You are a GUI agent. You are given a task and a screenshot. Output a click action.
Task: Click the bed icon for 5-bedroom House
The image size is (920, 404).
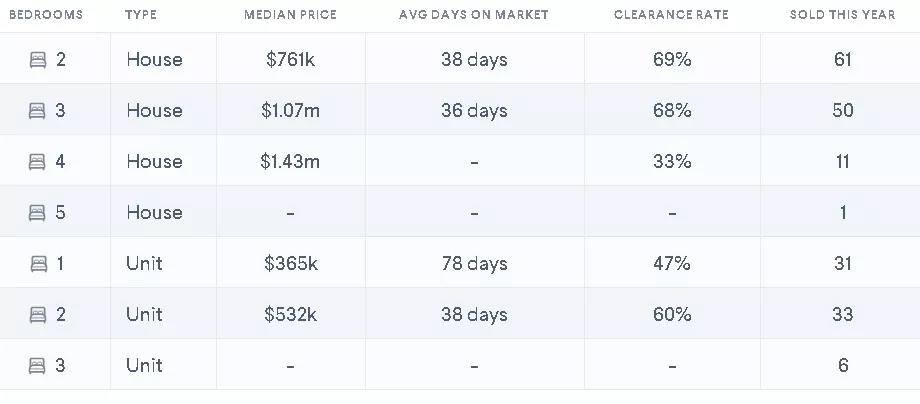pyautogui.click(x=38, y=213)
